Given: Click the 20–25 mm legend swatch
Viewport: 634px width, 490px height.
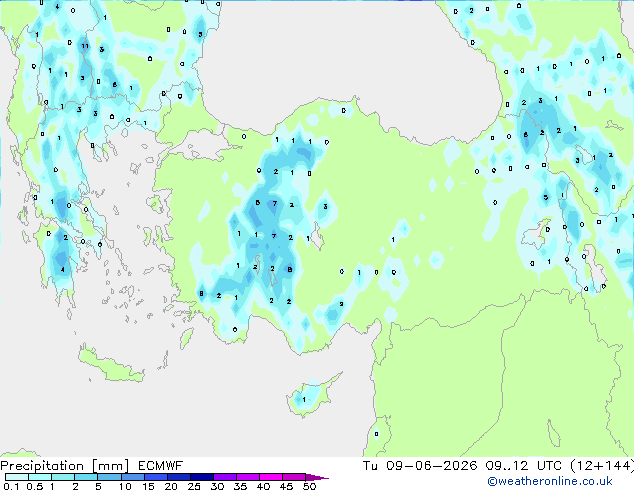Looking at the screenshot, I should tap(179, 477).
